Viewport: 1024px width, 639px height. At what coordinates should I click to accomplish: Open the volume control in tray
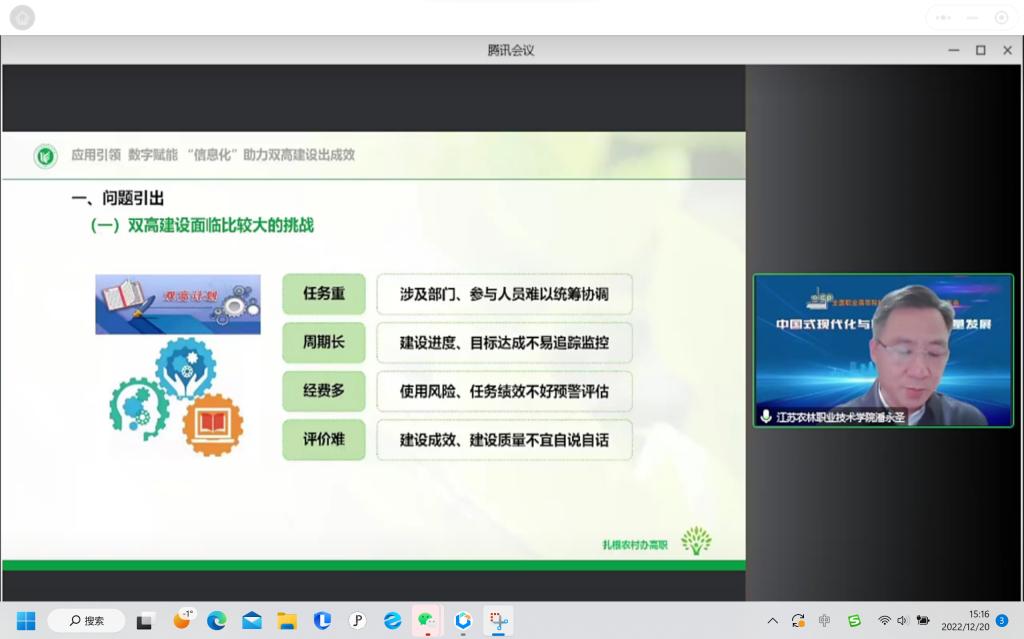(902, 621)
